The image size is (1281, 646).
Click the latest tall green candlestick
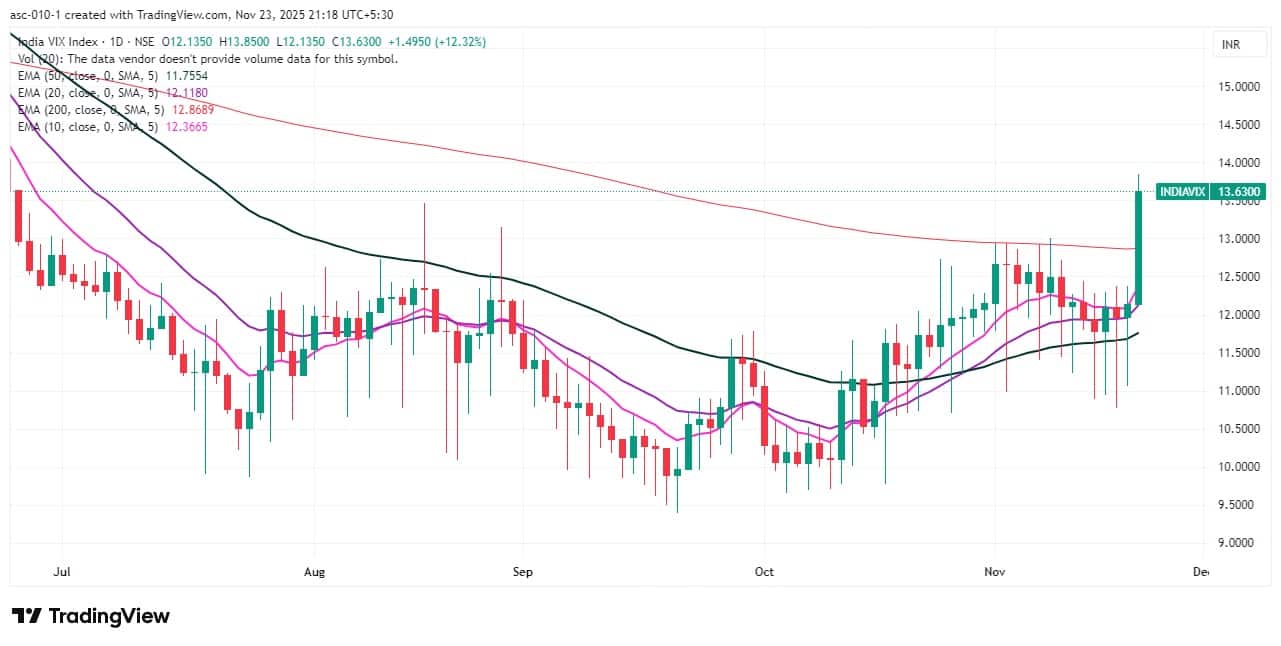[x=1139, y=247]
